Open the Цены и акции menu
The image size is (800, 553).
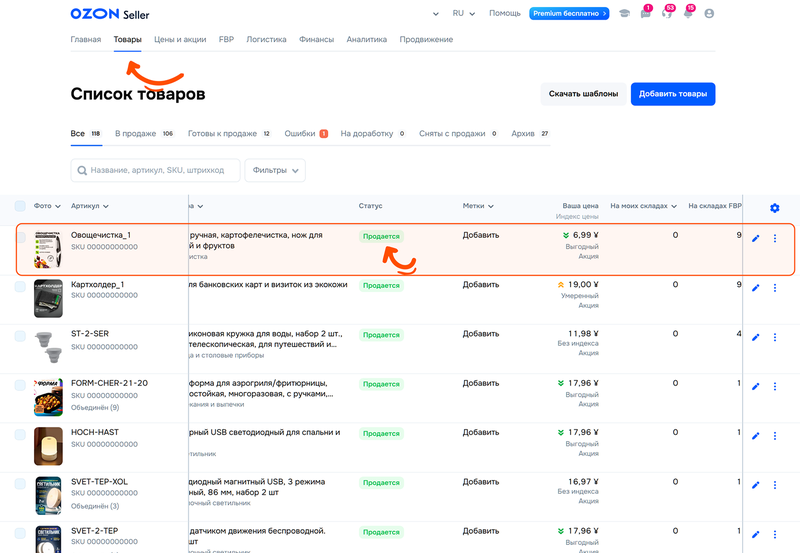click(180, 39)
